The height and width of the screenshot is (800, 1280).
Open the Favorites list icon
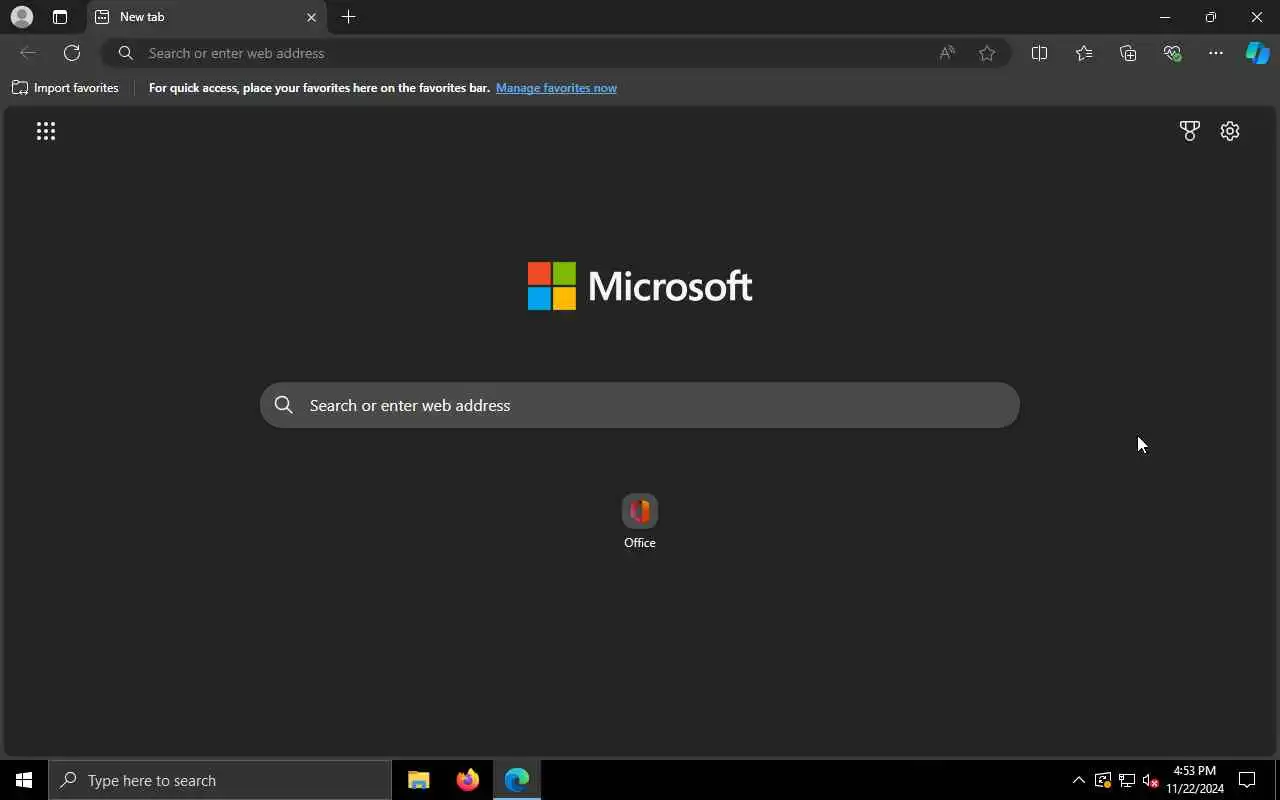click(1084, 53)
